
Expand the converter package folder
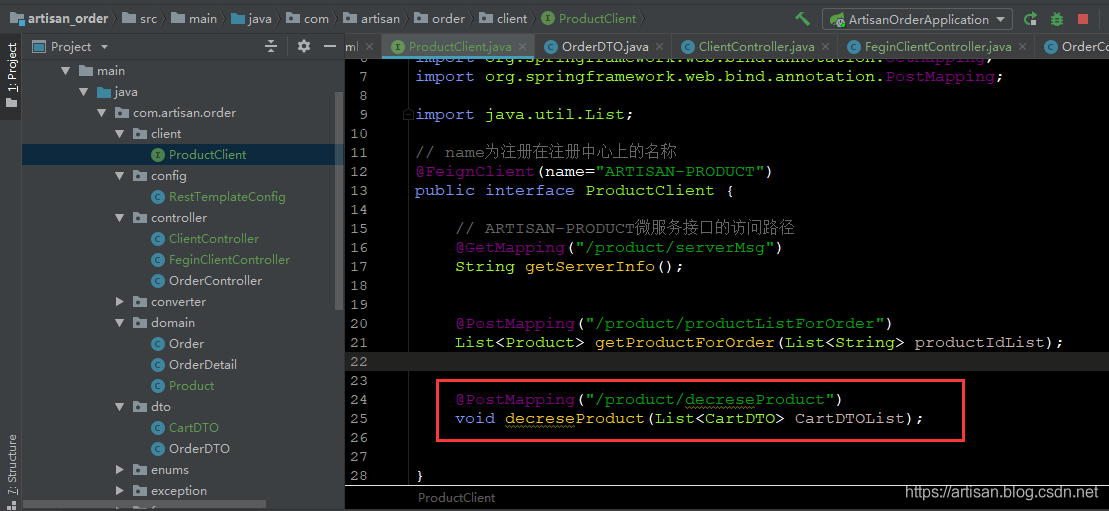point(120,302)
